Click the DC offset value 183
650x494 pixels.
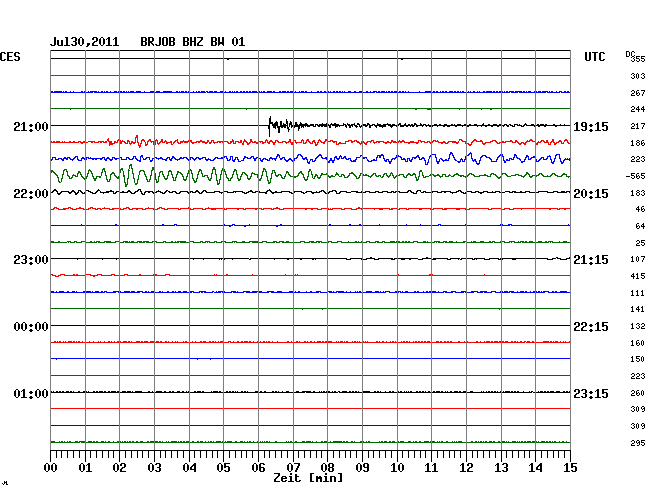click(x=638, y=193)
